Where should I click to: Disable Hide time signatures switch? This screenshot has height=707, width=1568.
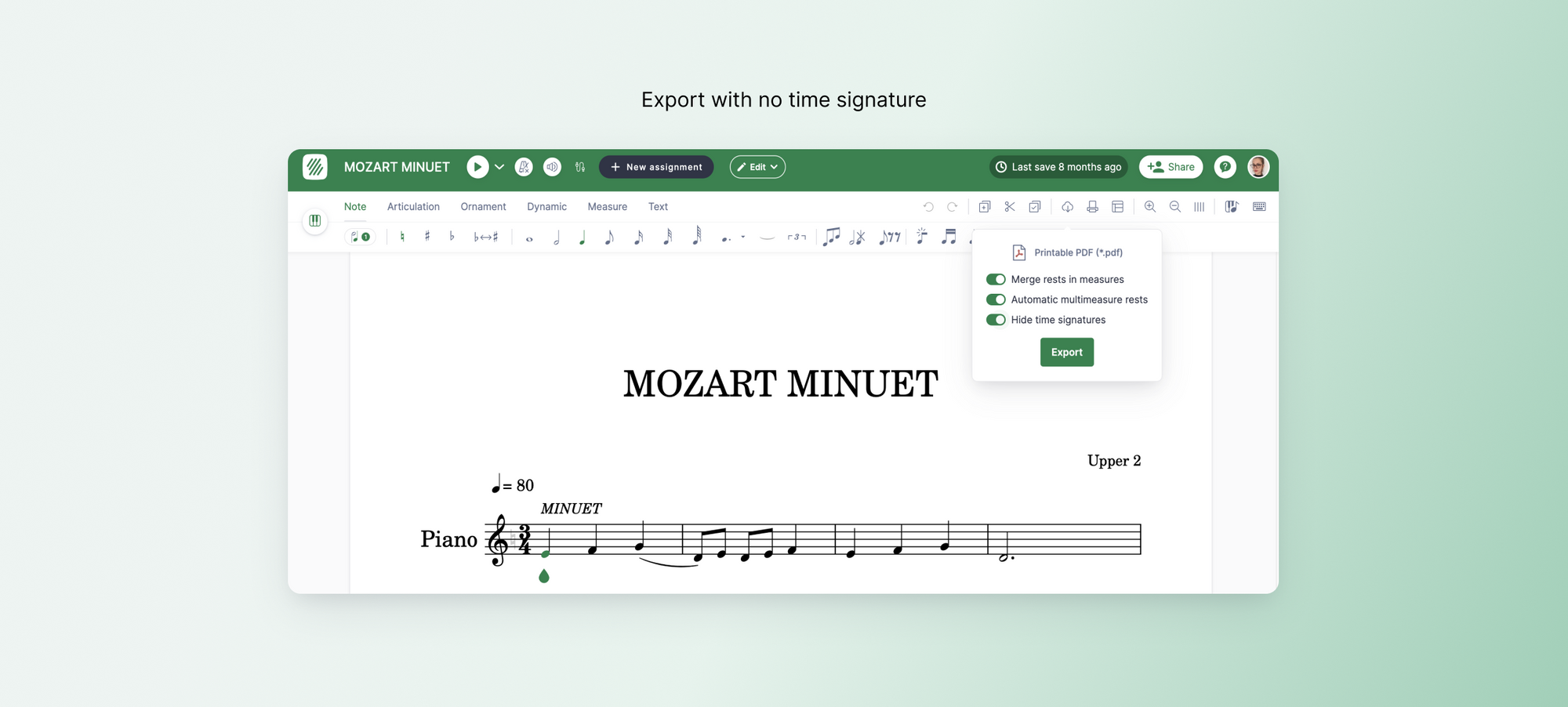tap(996, 320)
